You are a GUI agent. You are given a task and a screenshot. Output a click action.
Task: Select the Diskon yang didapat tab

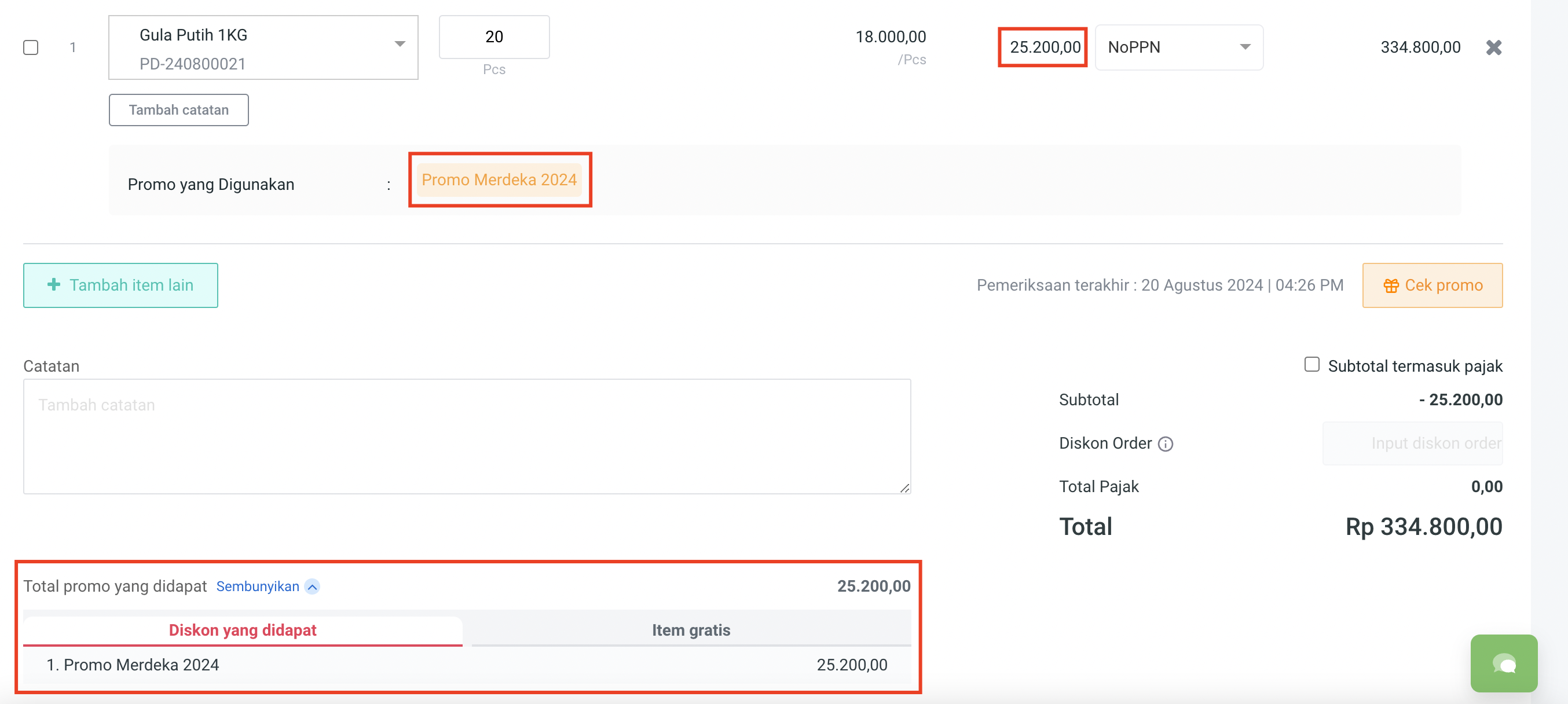coord(242,630)
